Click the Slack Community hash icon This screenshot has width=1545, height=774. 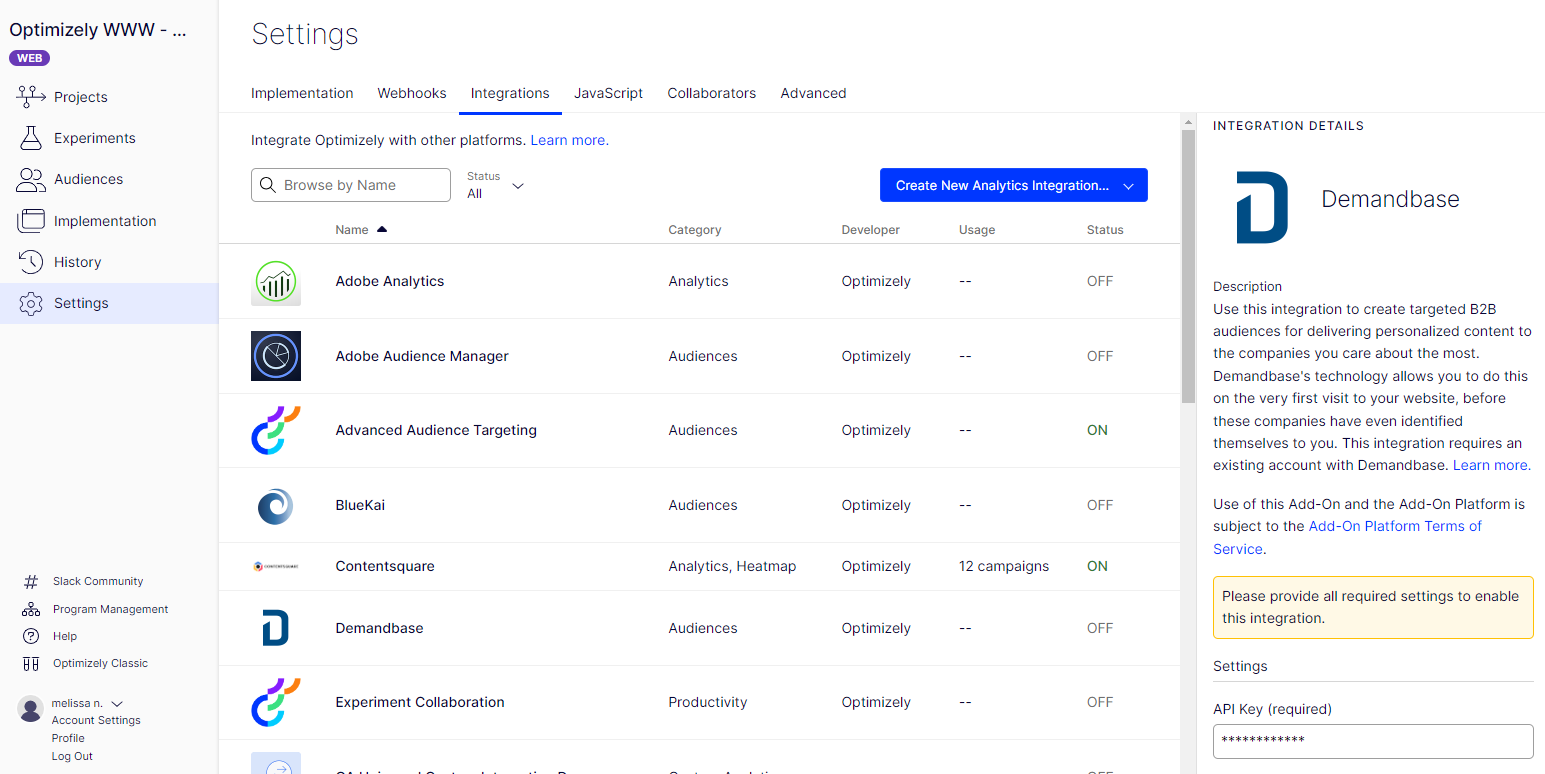pyautogui.click(x=31, y=581)
